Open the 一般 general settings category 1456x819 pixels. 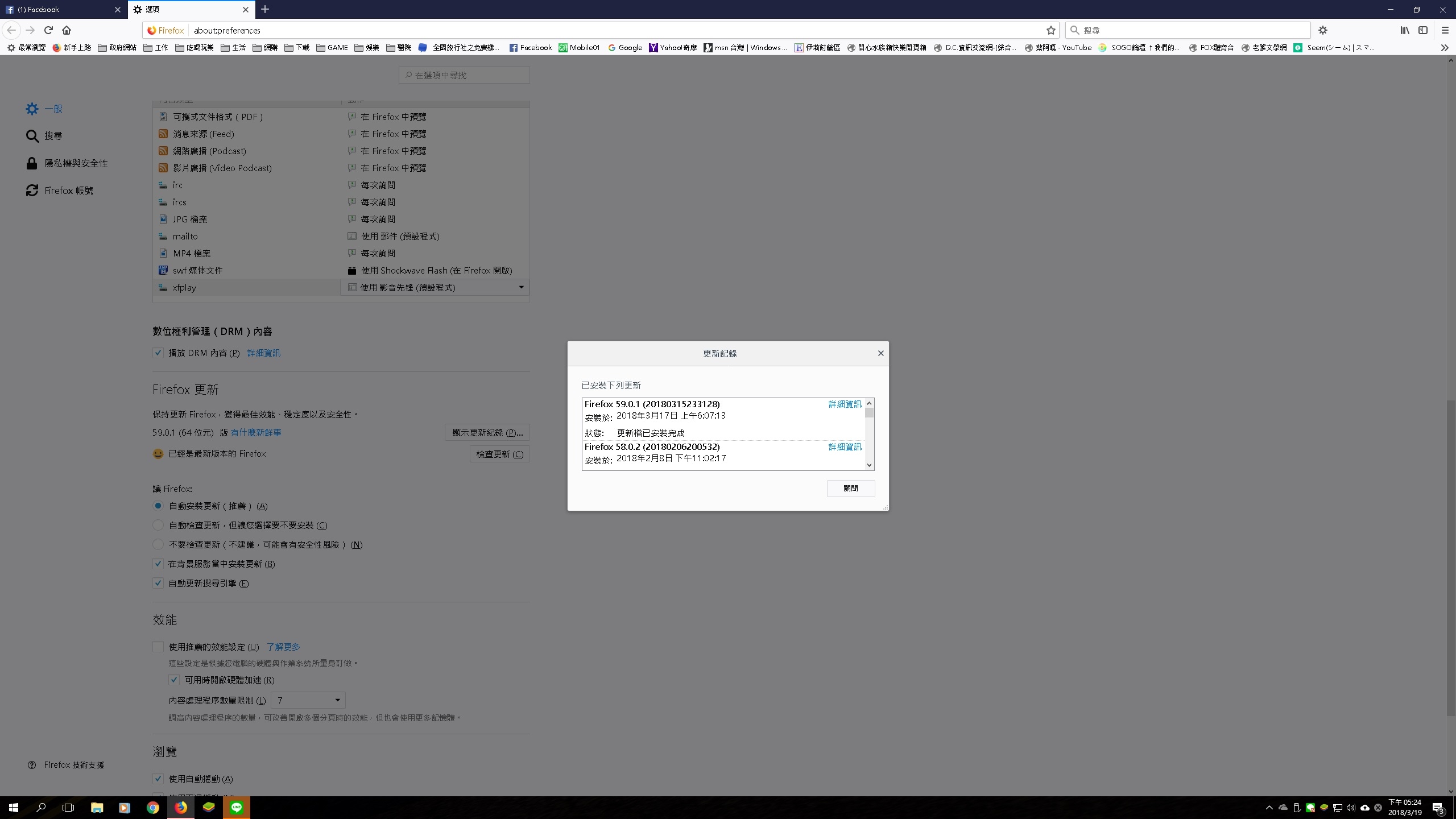point(44,109)
